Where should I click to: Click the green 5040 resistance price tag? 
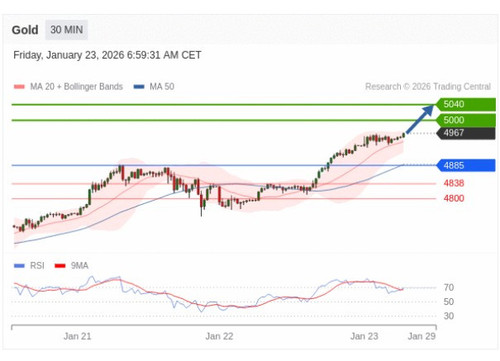[x=466, y=104]
